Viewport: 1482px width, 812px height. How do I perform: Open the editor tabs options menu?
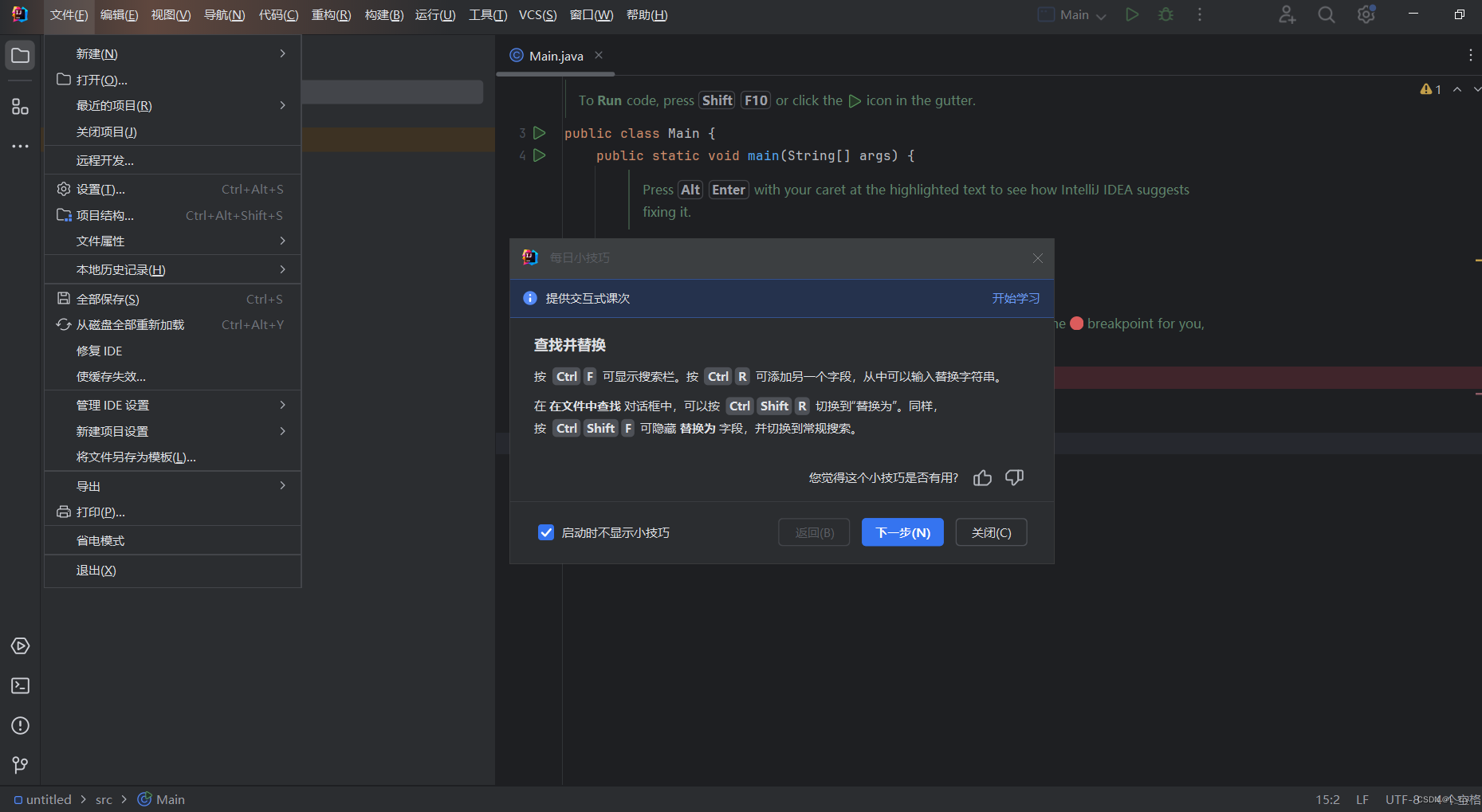click(x=1470, y=55)
